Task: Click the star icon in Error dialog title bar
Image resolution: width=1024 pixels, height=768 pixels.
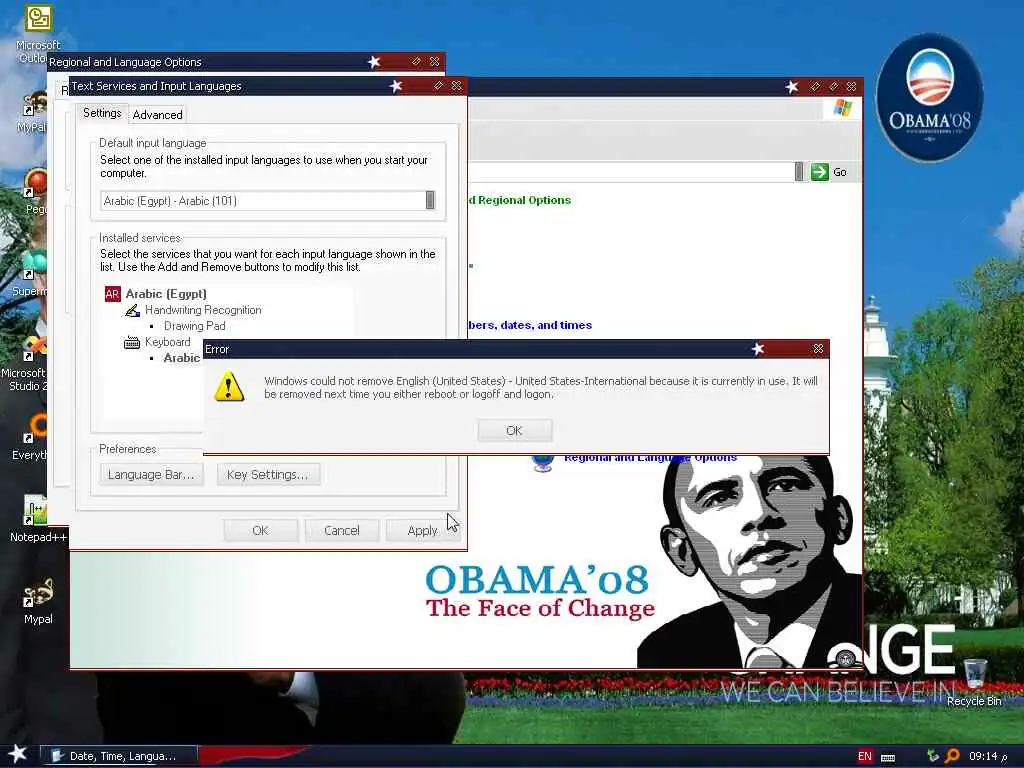Action: 758,349
